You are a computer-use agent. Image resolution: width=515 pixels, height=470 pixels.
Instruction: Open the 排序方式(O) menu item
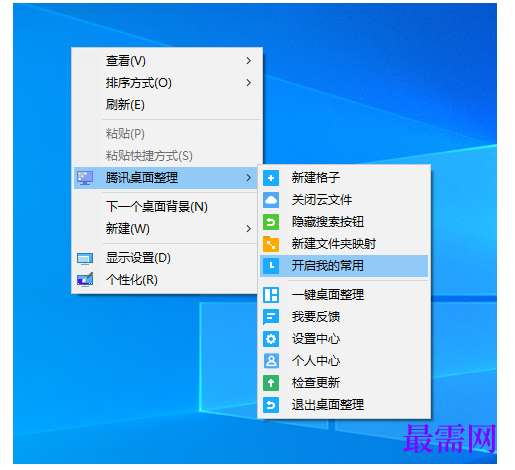click(x=167, y=83)
